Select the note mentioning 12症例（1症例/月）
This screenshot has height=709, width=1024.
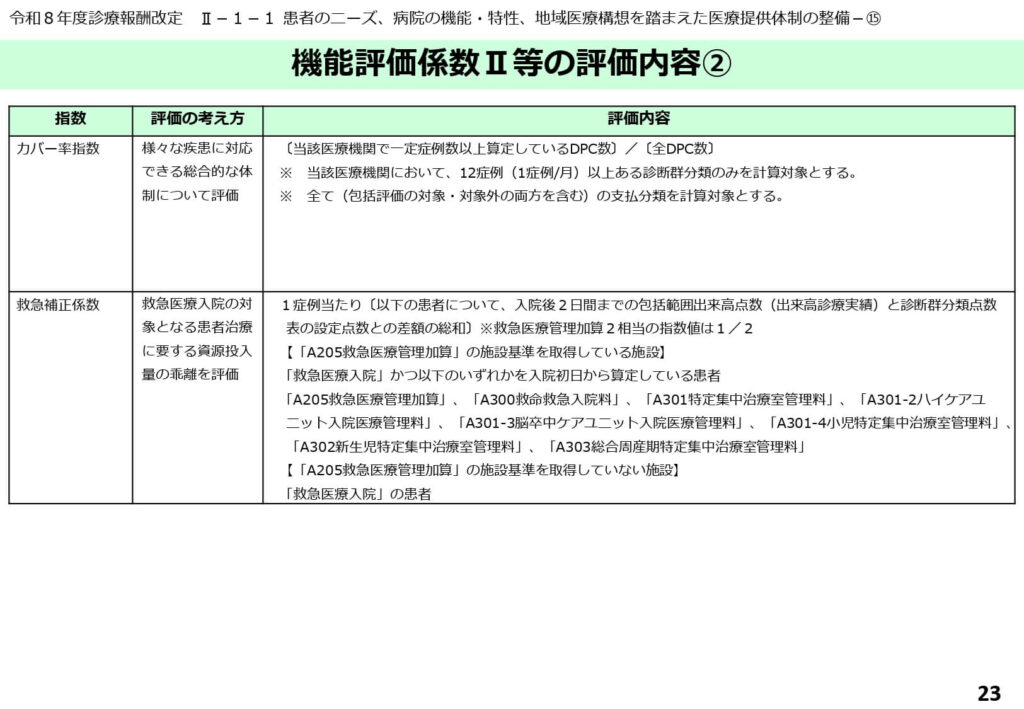pyautogui.click(x=568, y=173)
